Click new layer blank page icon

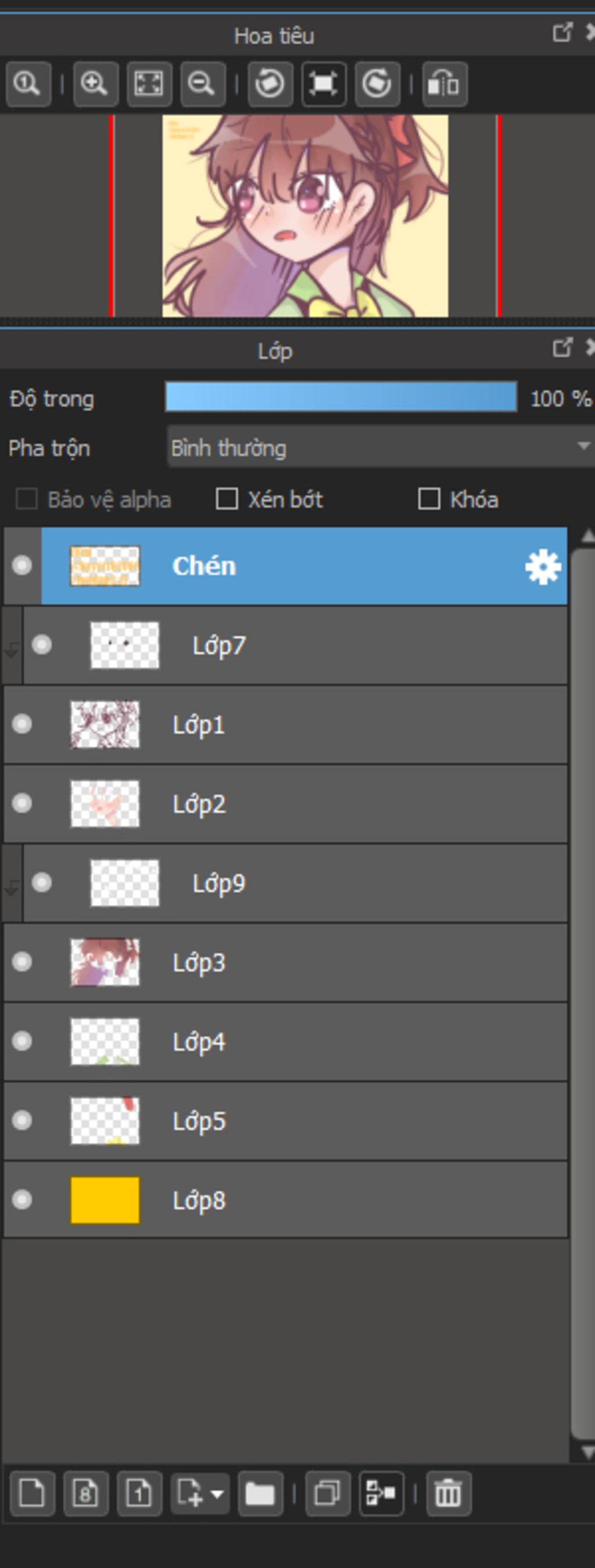pos(32,1493)
